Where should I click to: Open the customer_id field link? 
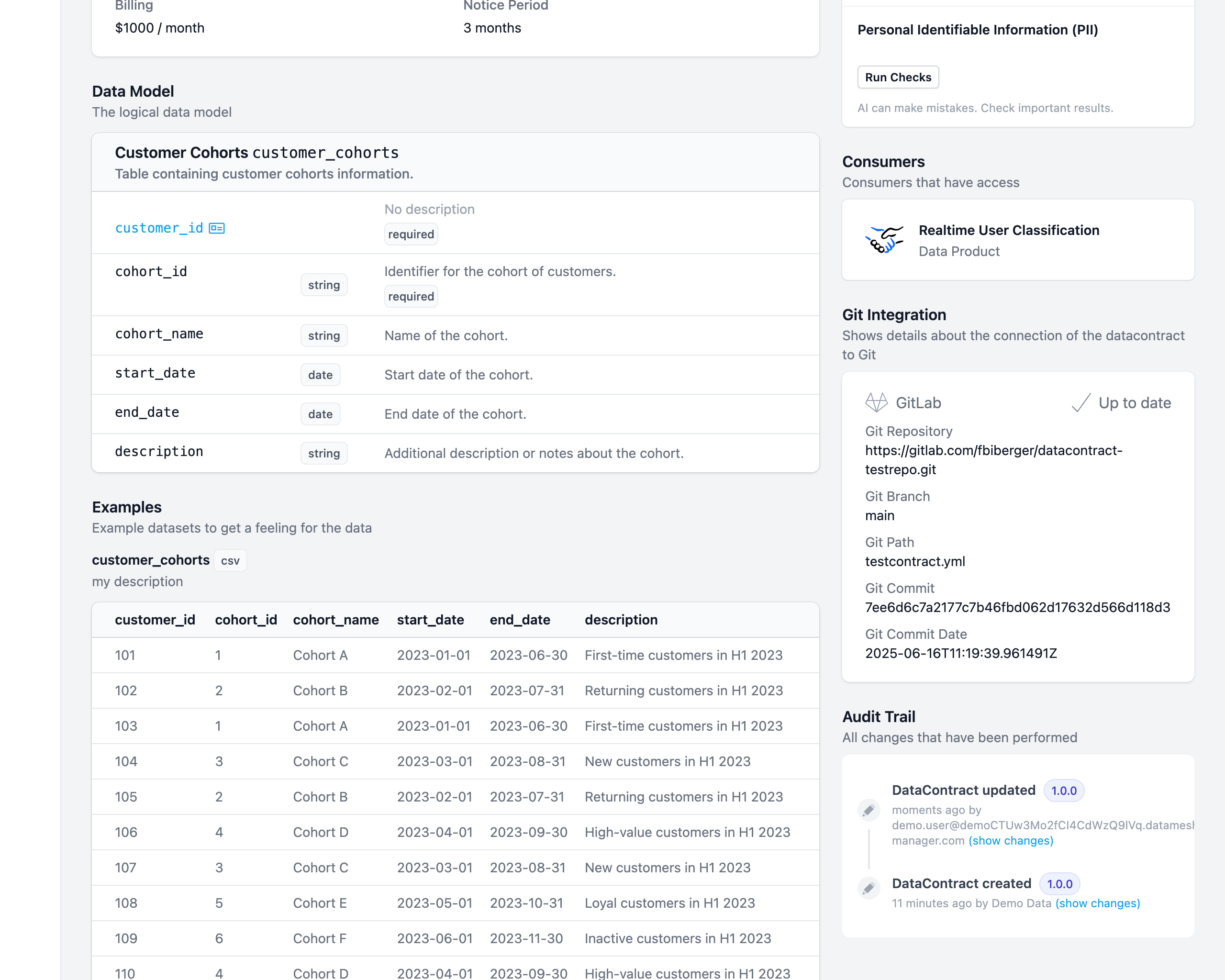[x=158, y=228]
